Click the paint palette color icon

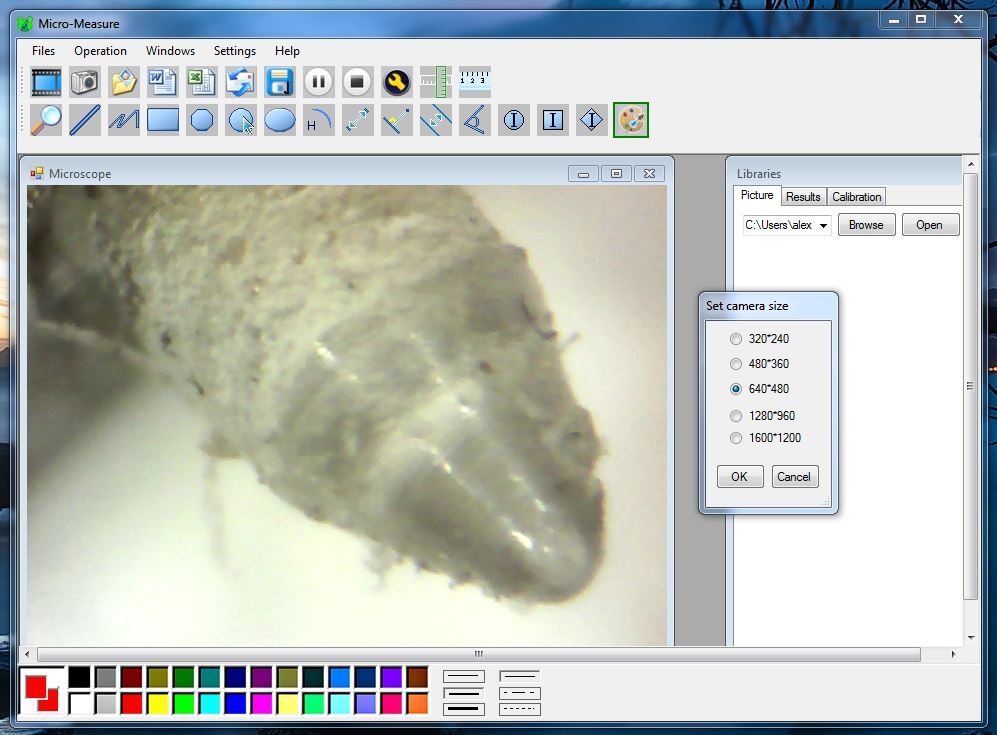[631, 120]
